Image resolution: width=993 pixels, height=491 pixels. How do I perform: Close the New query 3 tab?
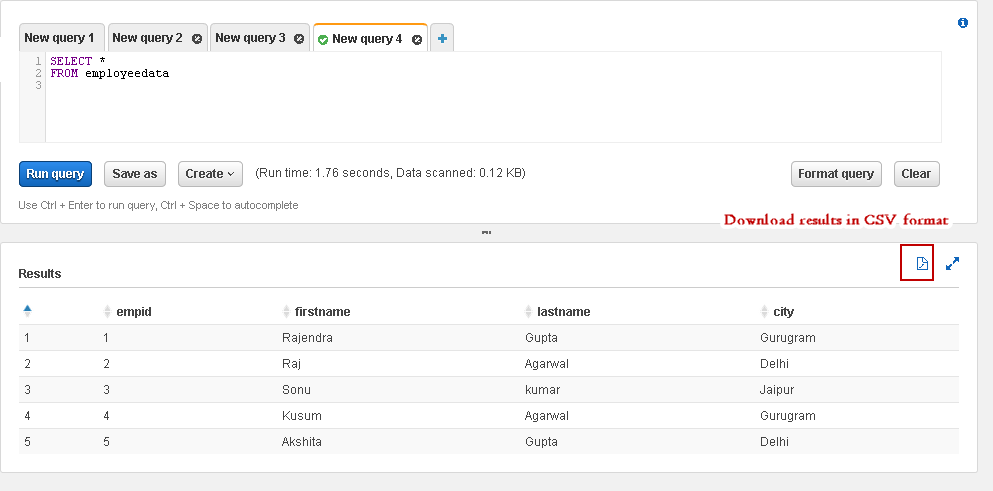coord(300,39)
